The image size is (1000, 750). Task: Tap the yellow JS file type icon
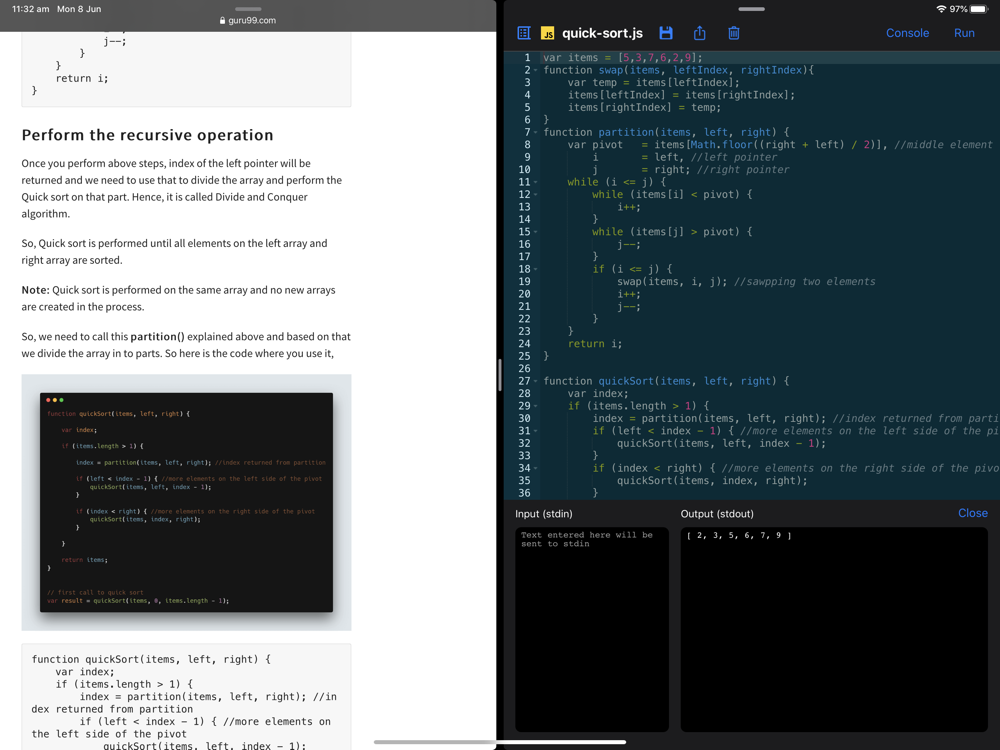548,33
